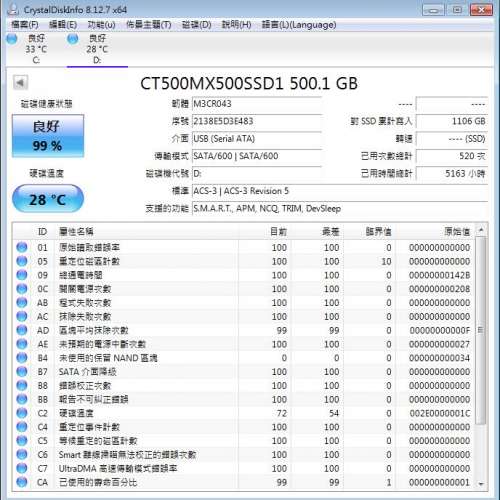Click the 屬性名稱 column header
This screenshot has height=500, width=500.
tap(147, 231)
